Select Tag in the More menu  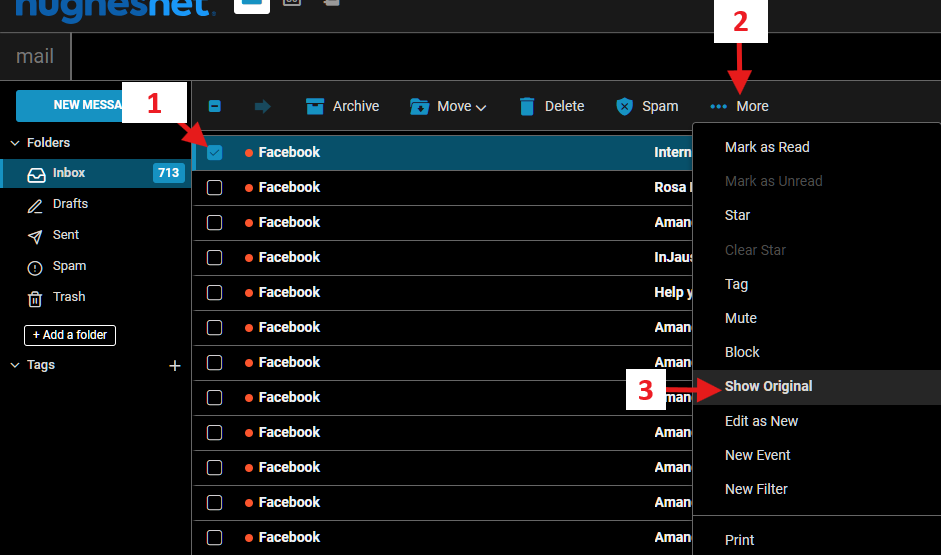pyautogui.click(x=736, y=284)
